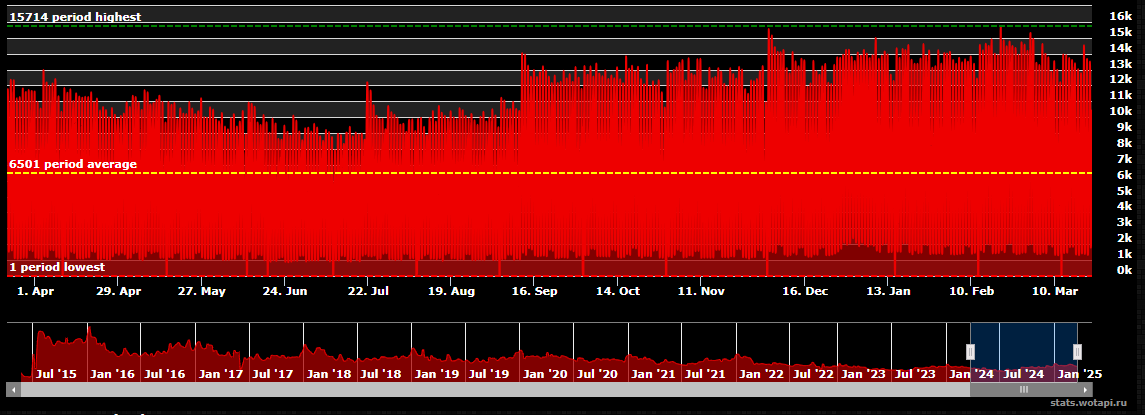The width and height of the screenshot is (1145, 415).
Task: Jump to Jan '18 in the navigator
Action: pyautogui.click(x=328, y=374)
